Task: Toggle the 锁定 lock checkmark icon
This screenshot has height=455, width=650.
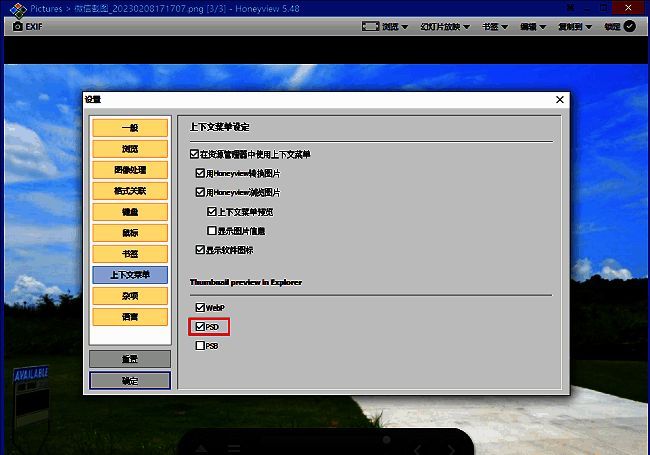Action: click(629, 27)
